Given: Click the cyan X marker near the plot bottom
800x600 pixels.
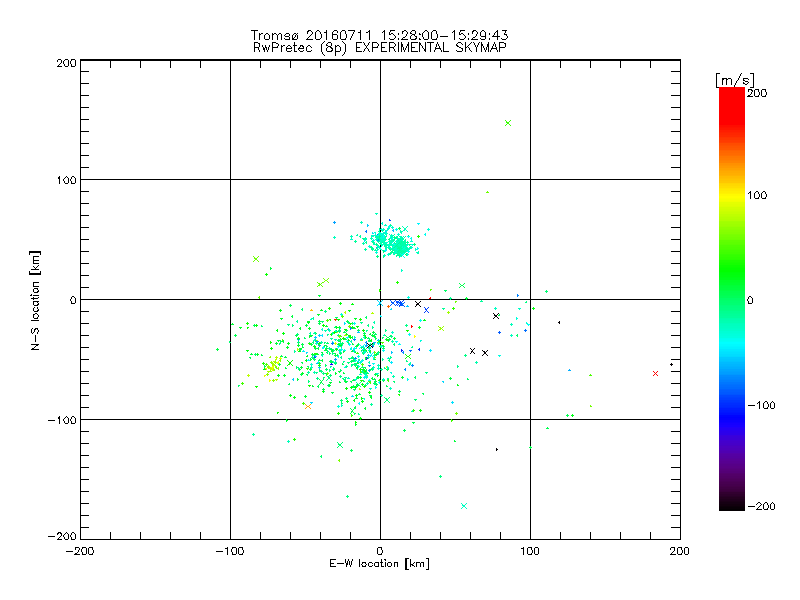Looking at the screenshot, I should point(464,506).
